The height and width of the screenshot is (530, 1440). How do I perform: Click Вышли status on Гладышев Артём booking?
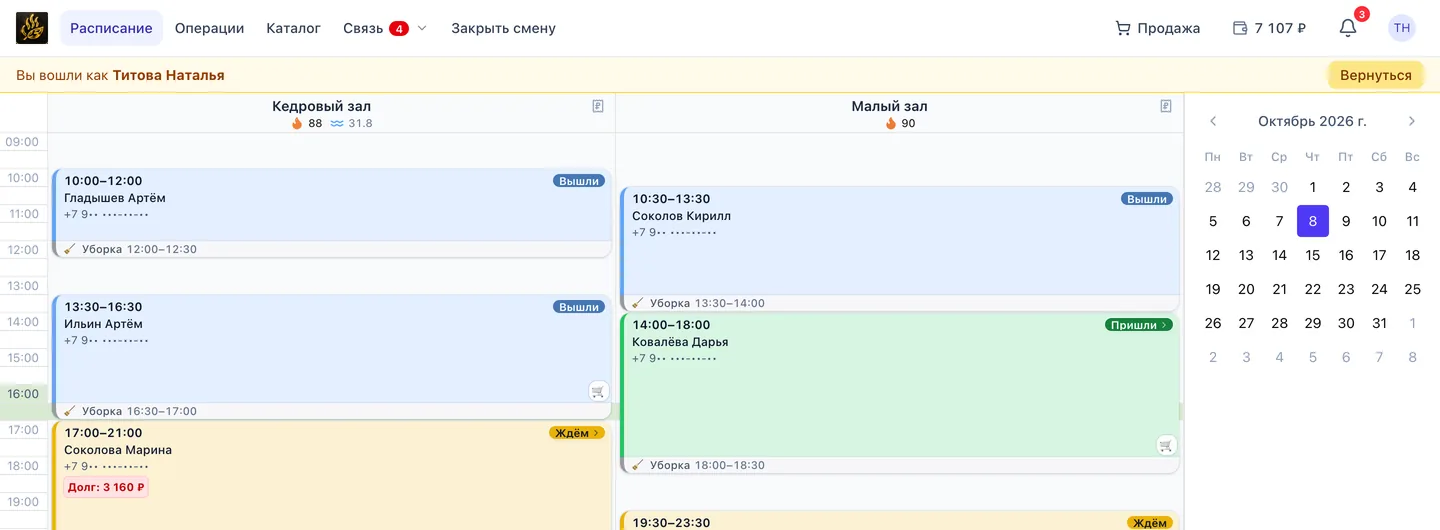(579, 181)
